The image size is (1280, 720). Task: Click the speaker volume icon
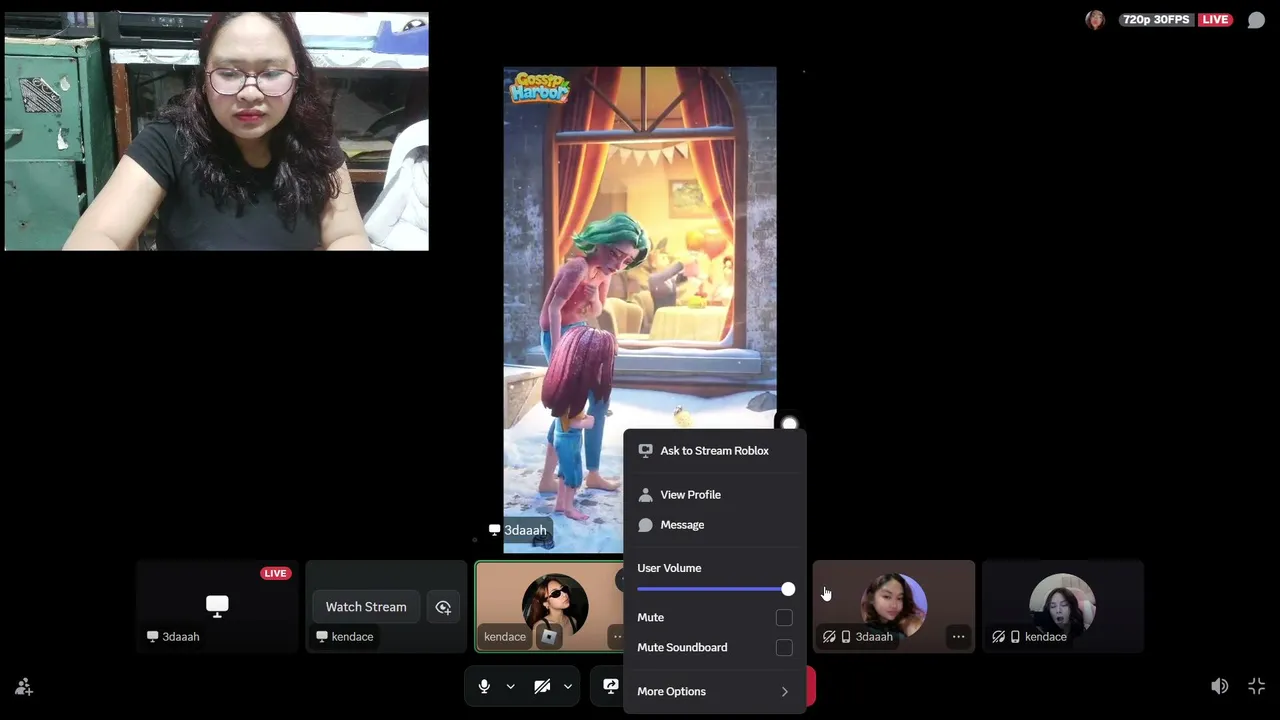(1219, 686)
